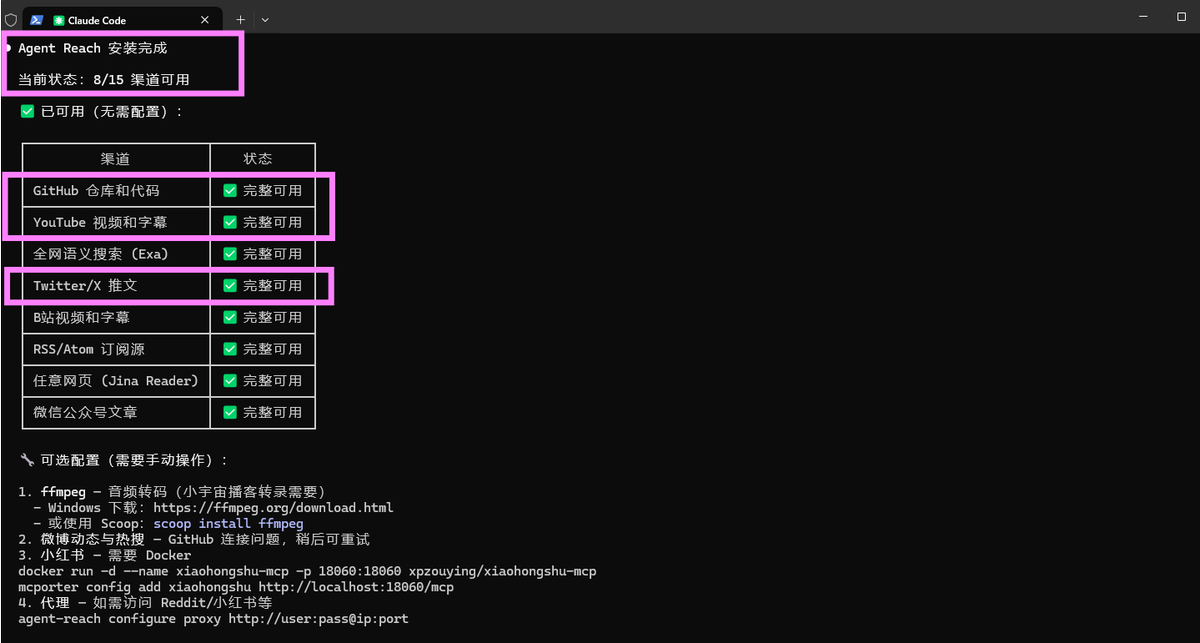Open a new terminal tab with the plus button
The height and width of the screenshot is (643, 1200).
[240, 19]
